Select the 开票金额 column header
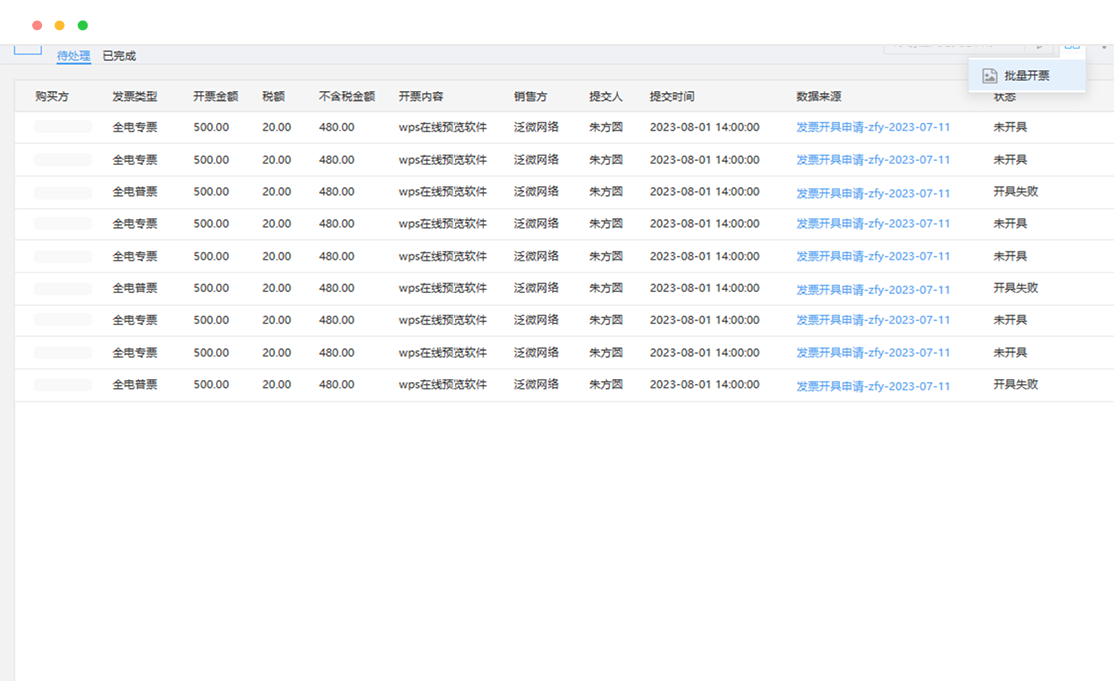Viewport: 1114px width, 681px height. pos(215,97)
